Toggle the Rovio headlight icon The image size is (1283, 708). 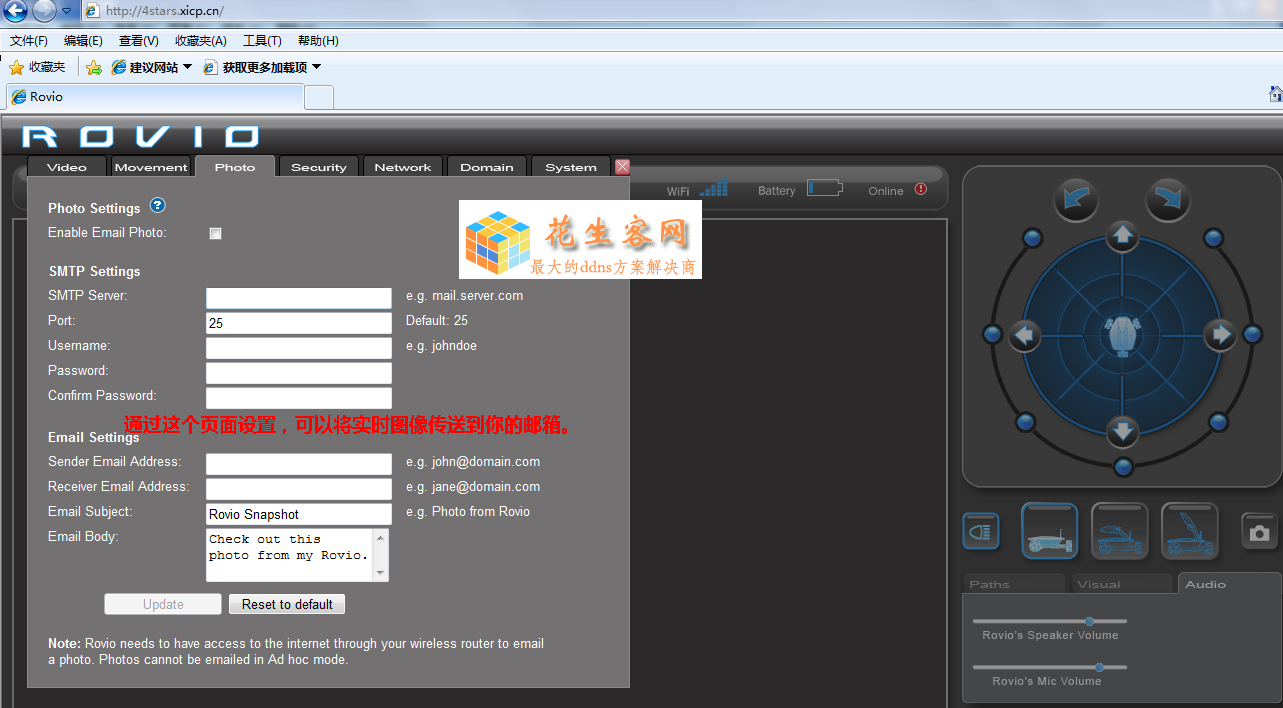(x=981, y=531)
